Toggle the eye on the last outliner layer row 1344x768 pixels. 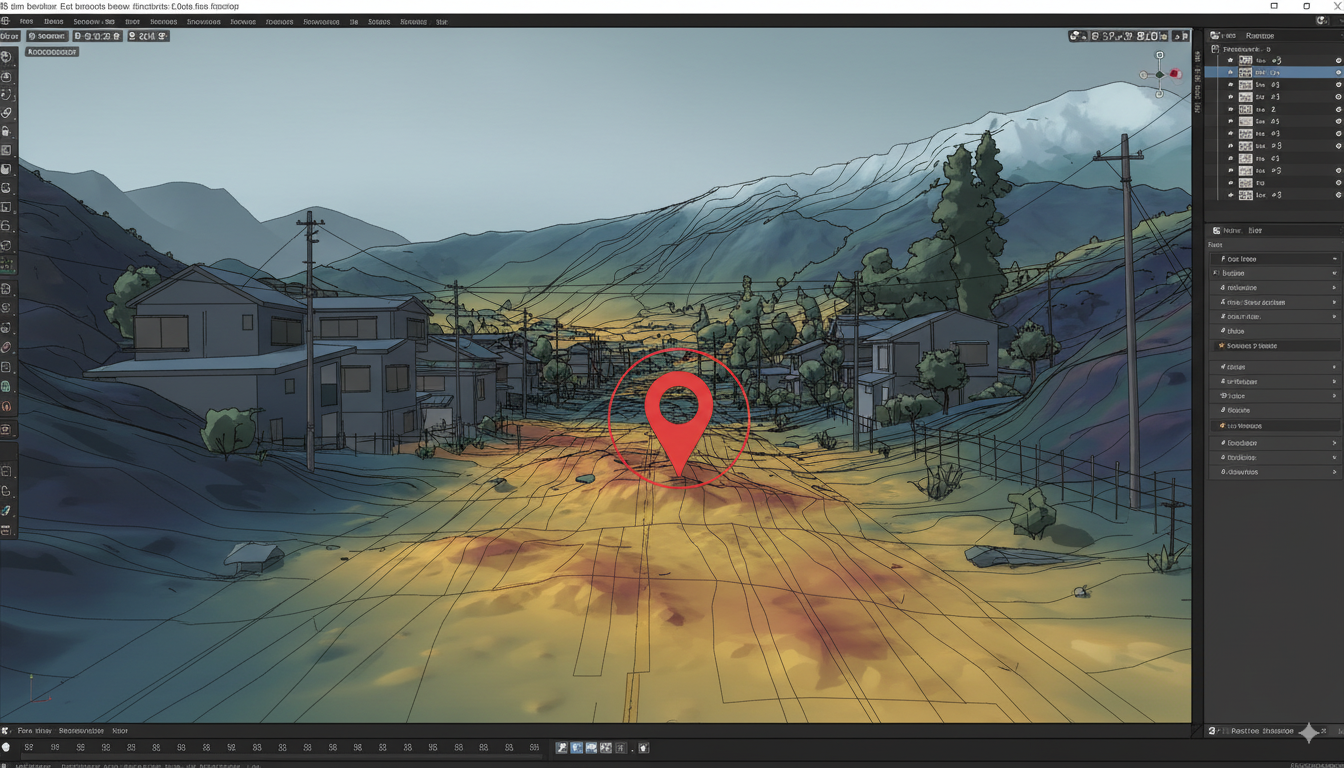pos(1338,195)
